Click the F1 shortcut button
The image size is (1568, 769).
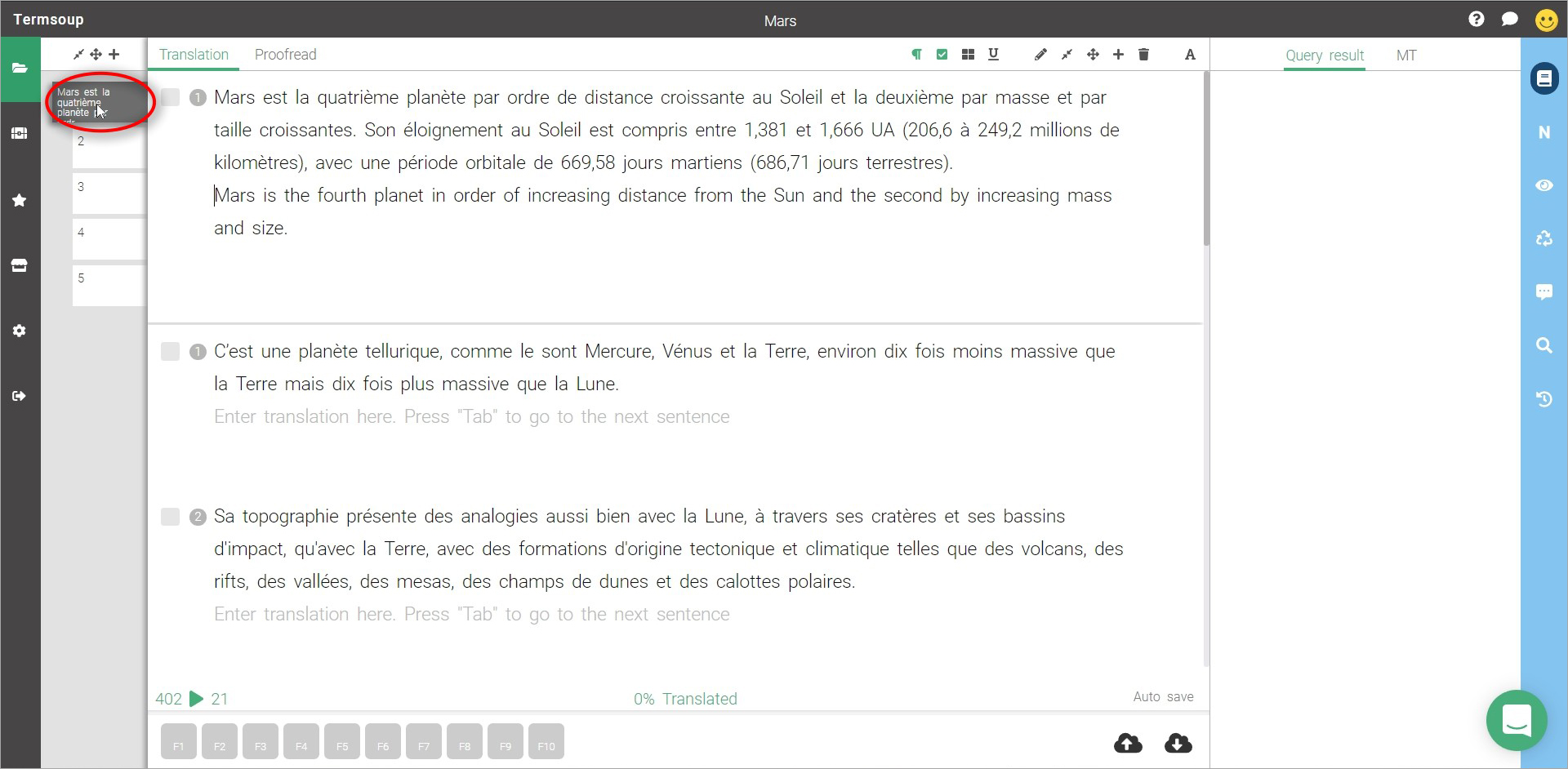tap(179, 741)
